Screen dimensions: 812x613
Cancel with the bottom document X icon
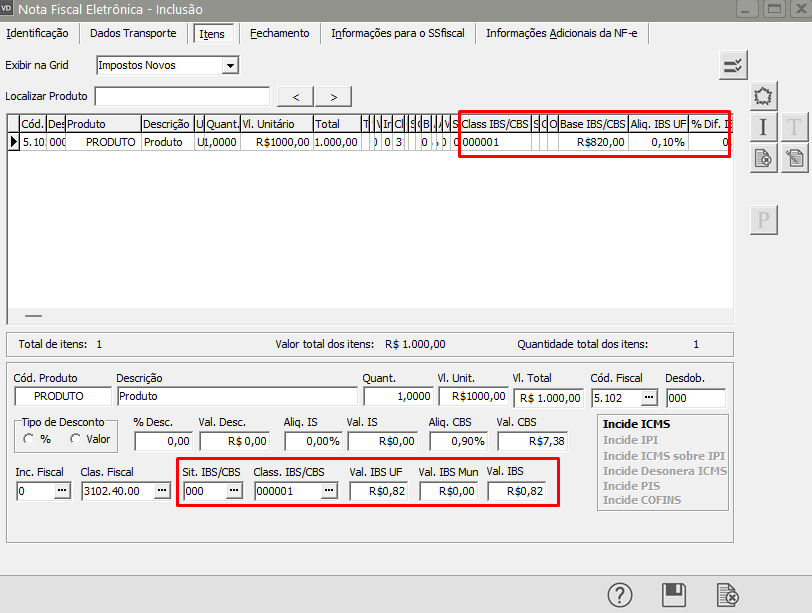click(729, 595)
